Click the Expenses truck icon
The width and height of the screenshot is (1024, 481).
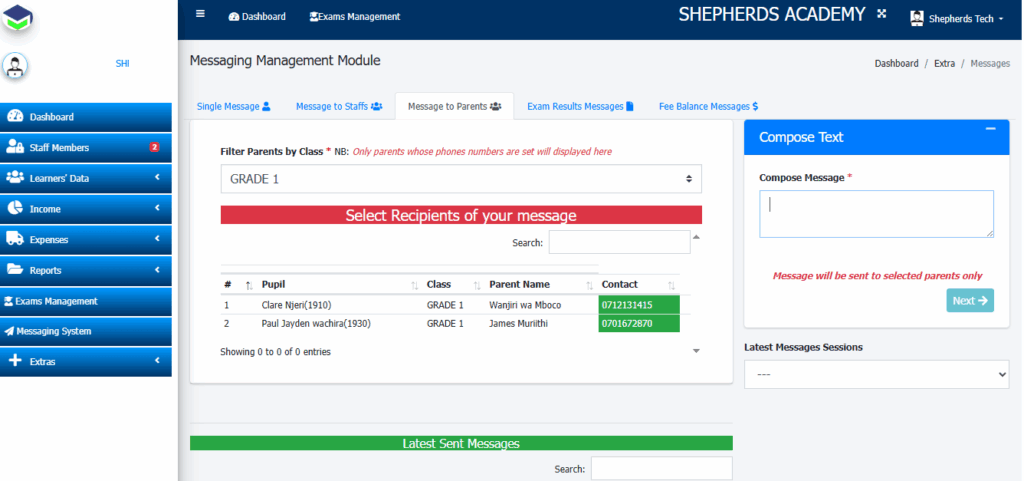pos(15,239)
